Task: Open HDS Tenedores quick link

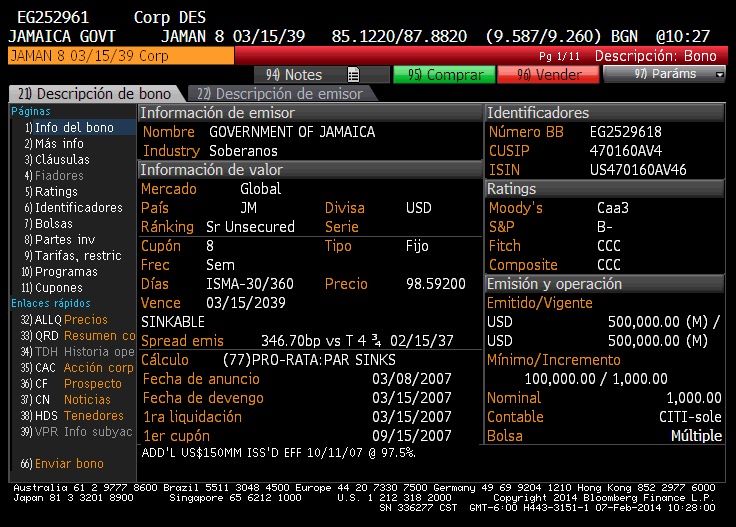Action: [76, 416]
